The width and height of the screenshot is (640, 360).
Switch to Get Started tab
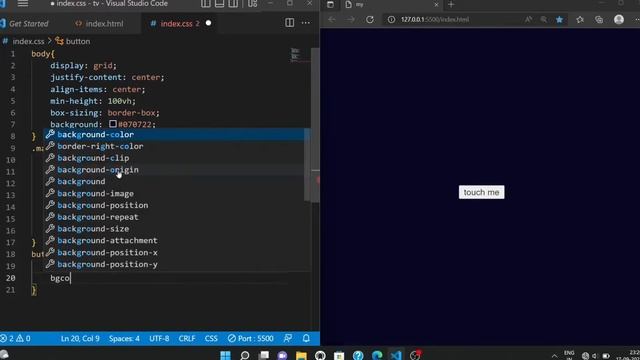[x=29, y=24]
